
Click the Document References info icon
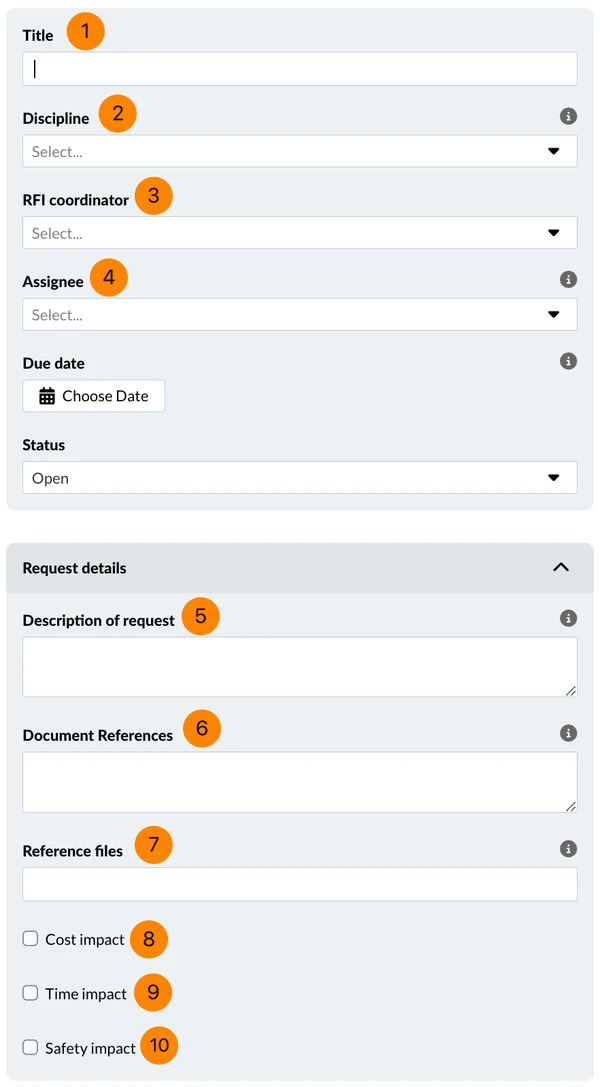[x=568, y=733]
